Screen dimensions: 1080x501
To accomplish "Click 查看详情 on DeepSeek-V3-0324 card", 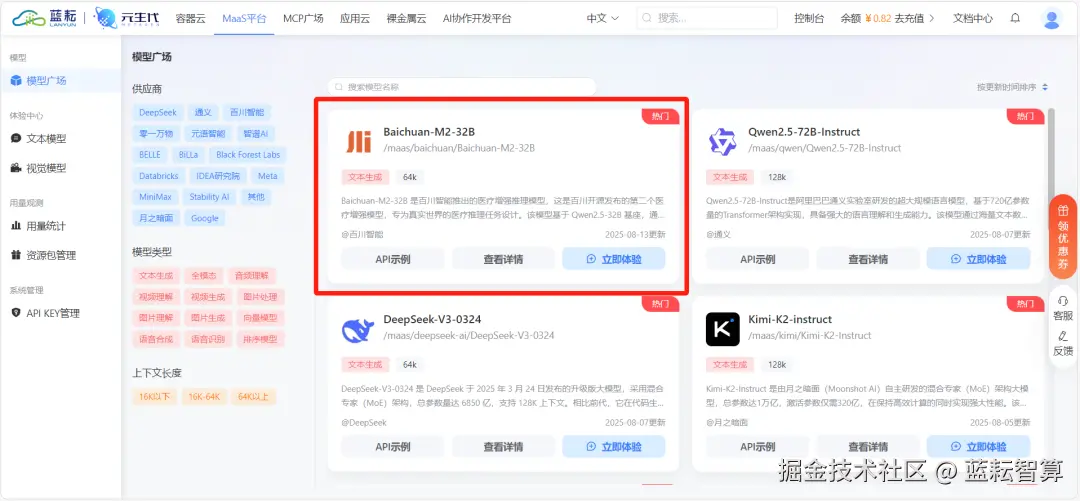I will coord(503,447).
